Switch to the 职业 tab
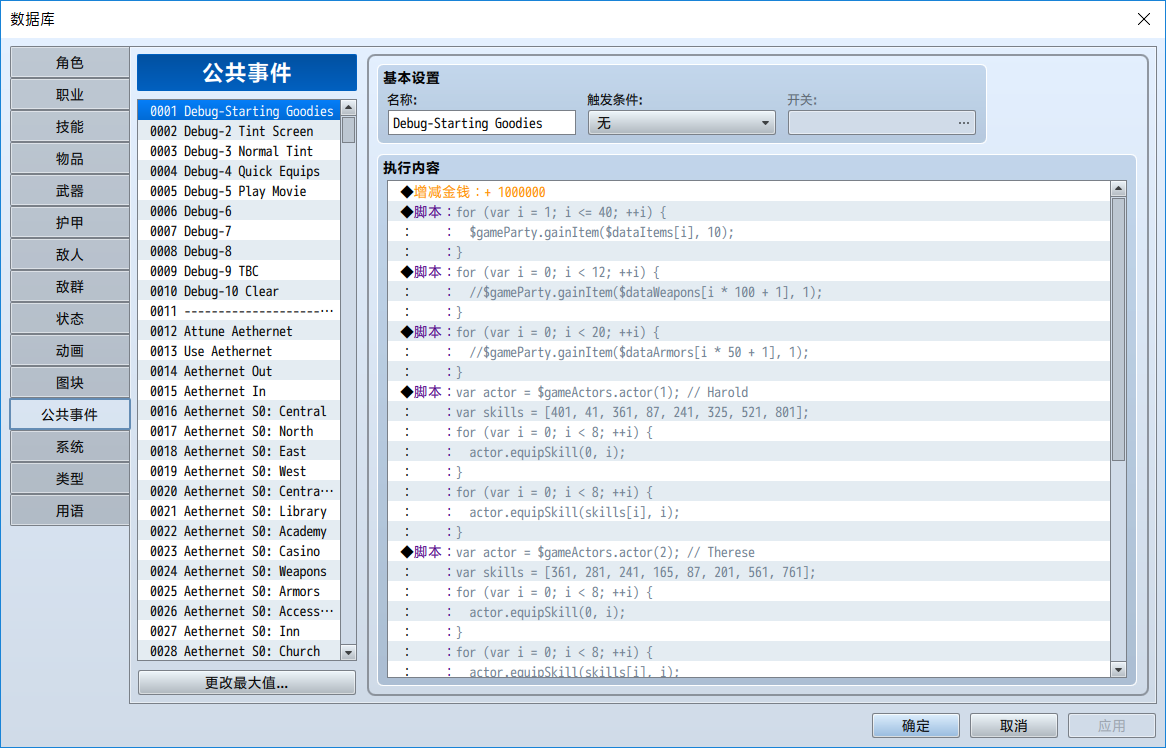The width and height of the screenshot is (1166, 748). (x=70, y=95)
